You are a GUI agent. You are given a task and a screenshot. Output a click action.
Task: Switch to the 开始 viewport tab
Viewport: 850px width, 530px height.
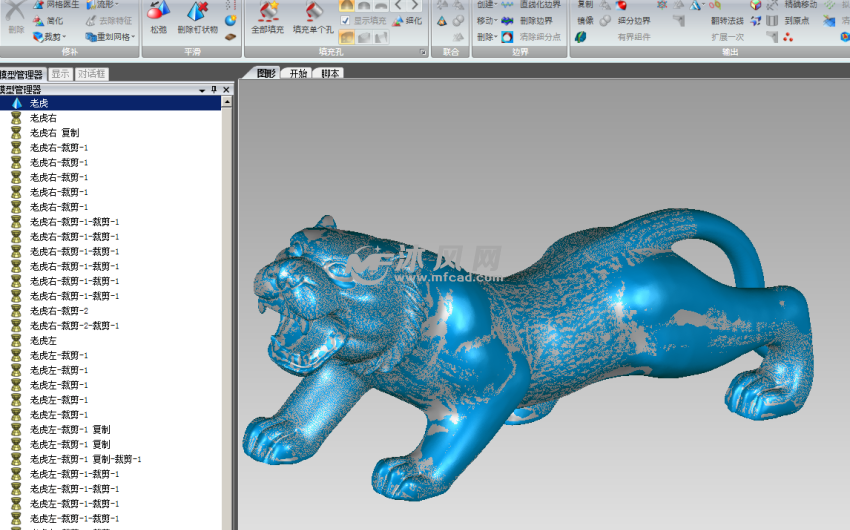click(x=298, y=73)
